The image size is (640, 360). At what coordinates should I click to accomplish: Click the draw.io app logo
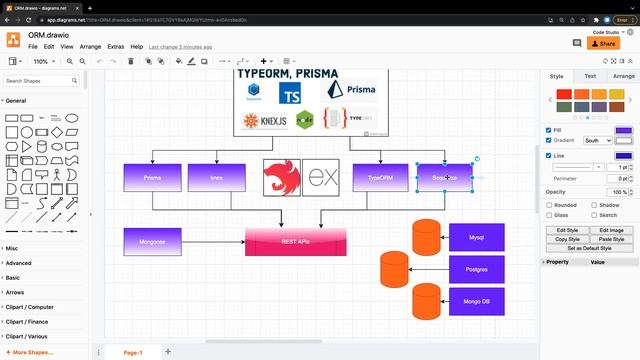13,40
